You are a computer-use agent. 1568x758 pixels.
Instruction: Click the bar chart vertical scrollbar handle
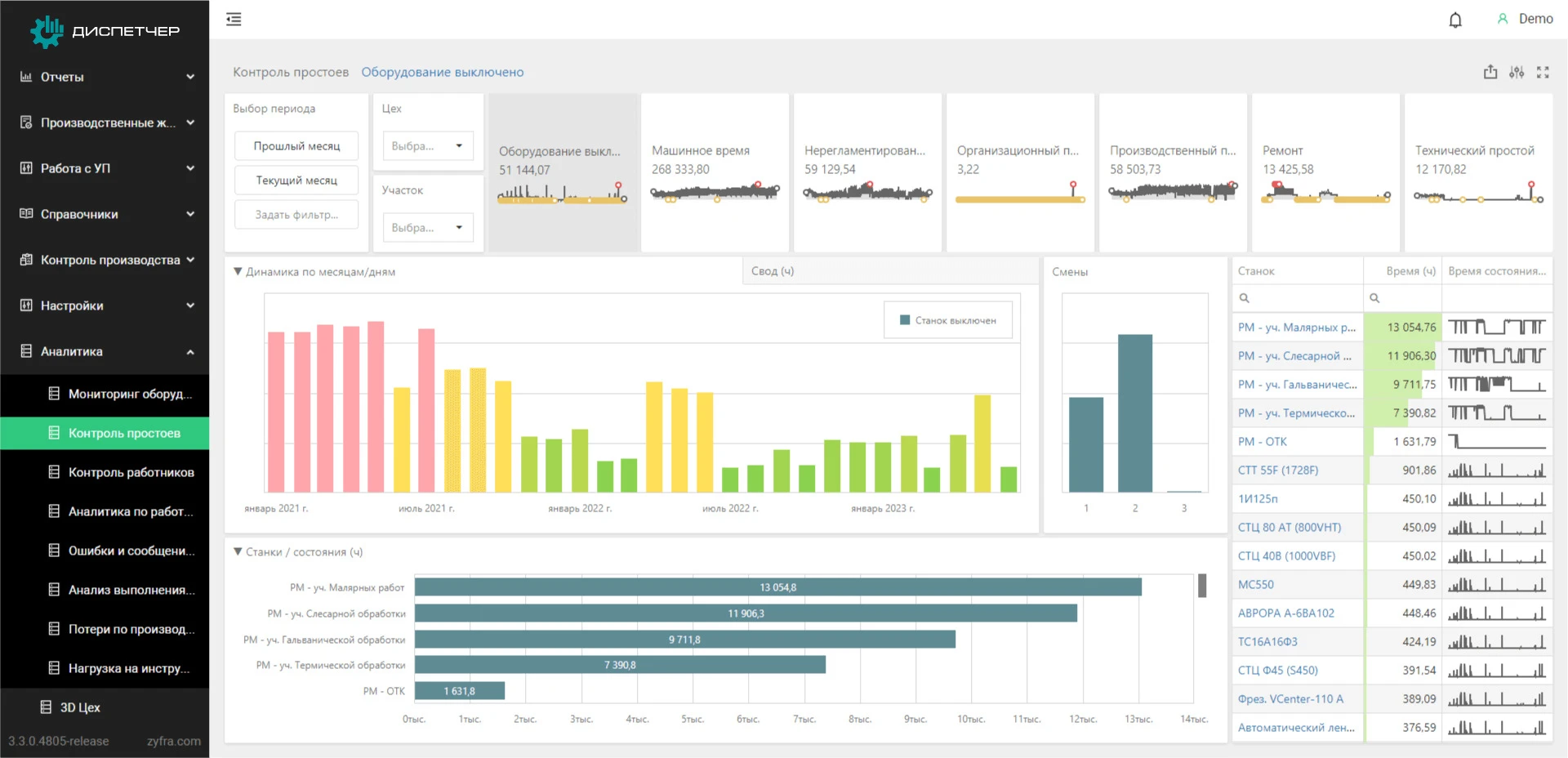point(1202,586)
